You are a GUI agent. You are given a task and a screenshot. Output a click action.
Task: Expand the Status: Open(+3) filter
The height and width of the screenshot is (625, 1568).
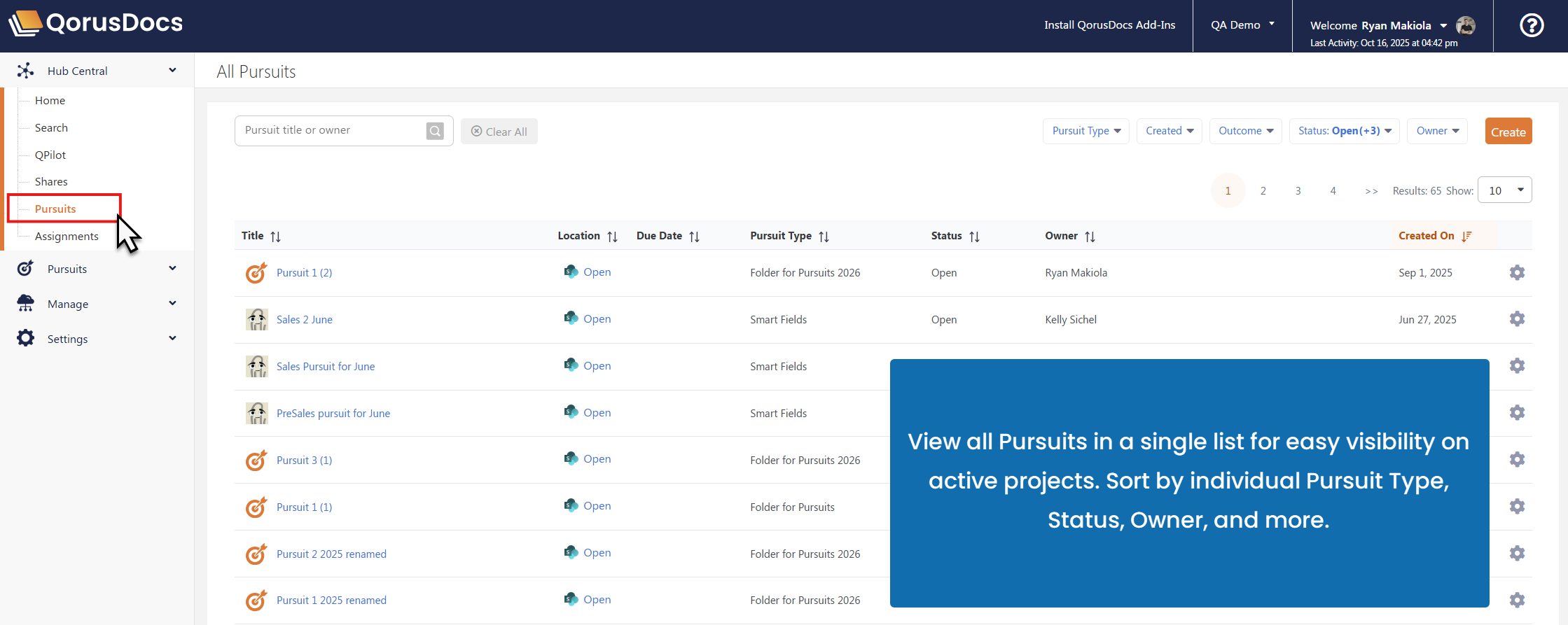(x=1344, y=131)
